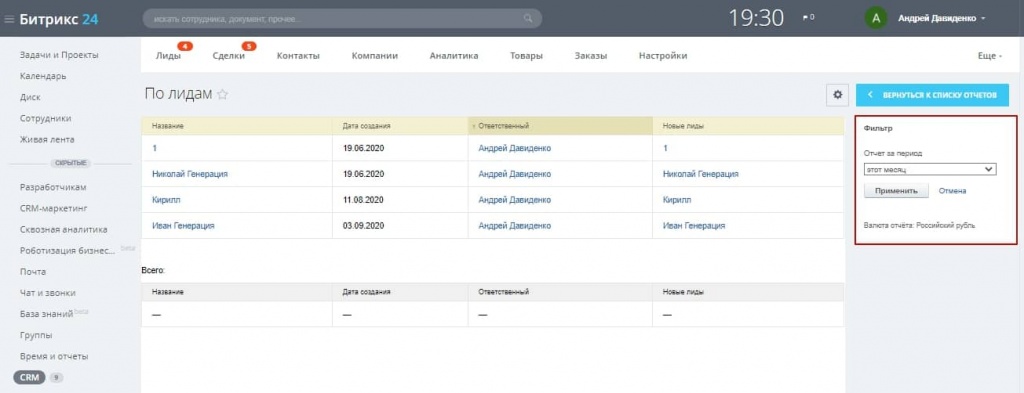Click the Применить button
This screenshot has height=393, width=1024.
click(896, 191)
